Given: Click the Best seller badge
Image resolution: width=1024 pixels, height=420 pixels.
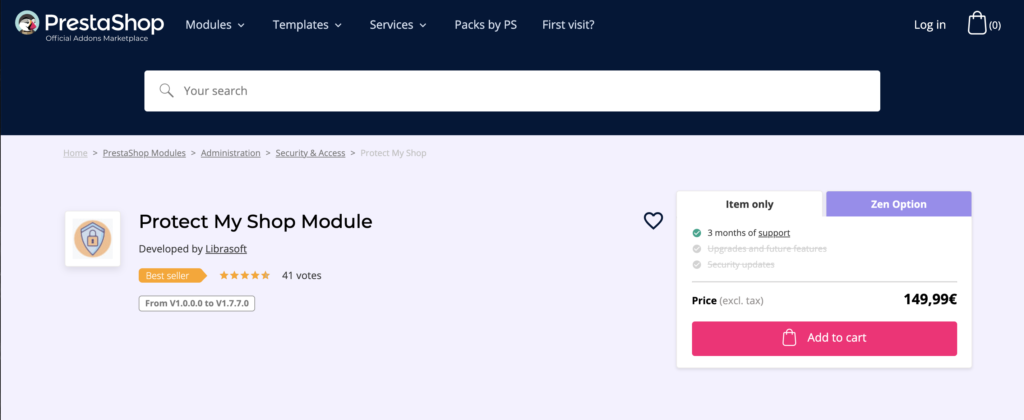Looking at the screenshot, I should click(x=172, y=276).
